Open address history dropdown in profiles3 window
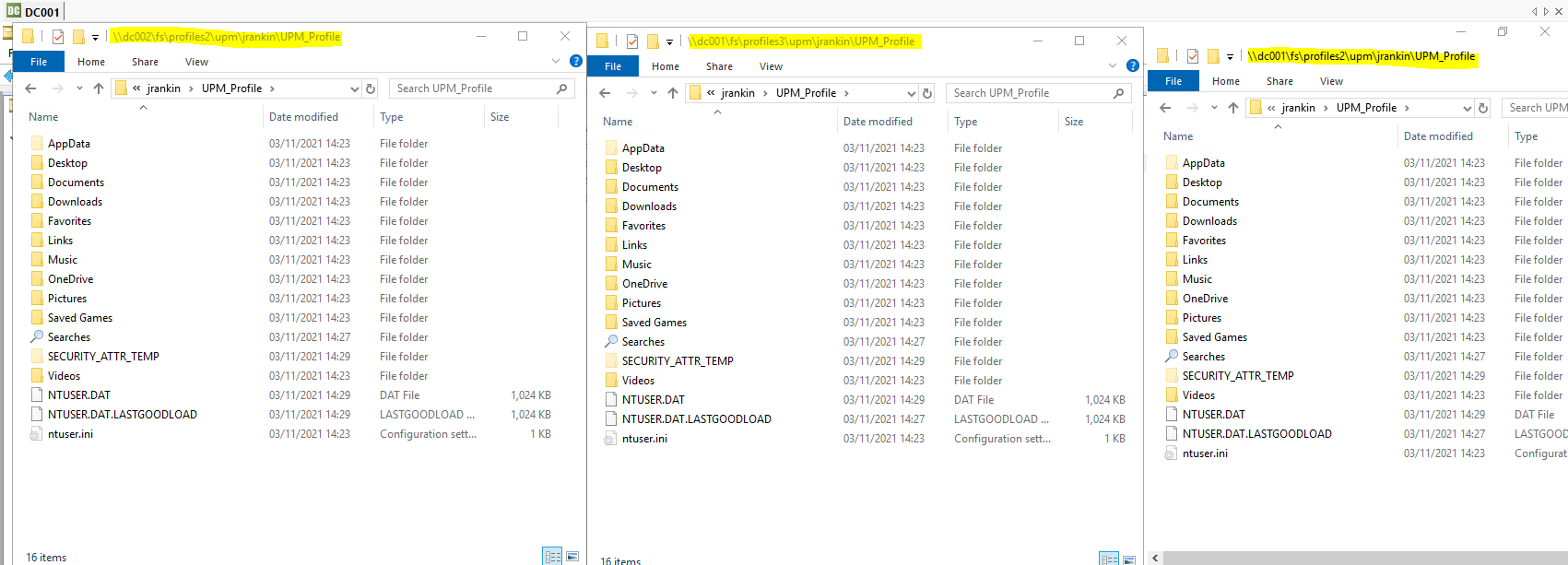The width and height of the screenshot is (1568, 565). [912, 93]
